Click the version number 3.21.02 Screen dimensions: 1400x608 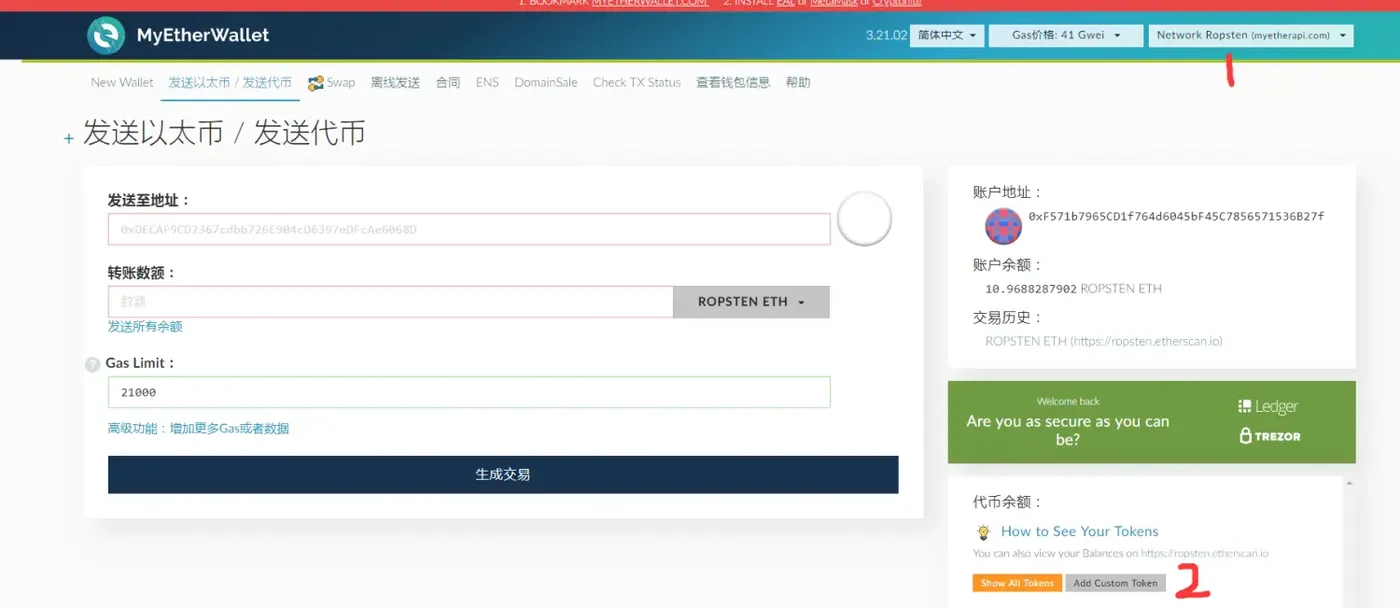(886, 35)
